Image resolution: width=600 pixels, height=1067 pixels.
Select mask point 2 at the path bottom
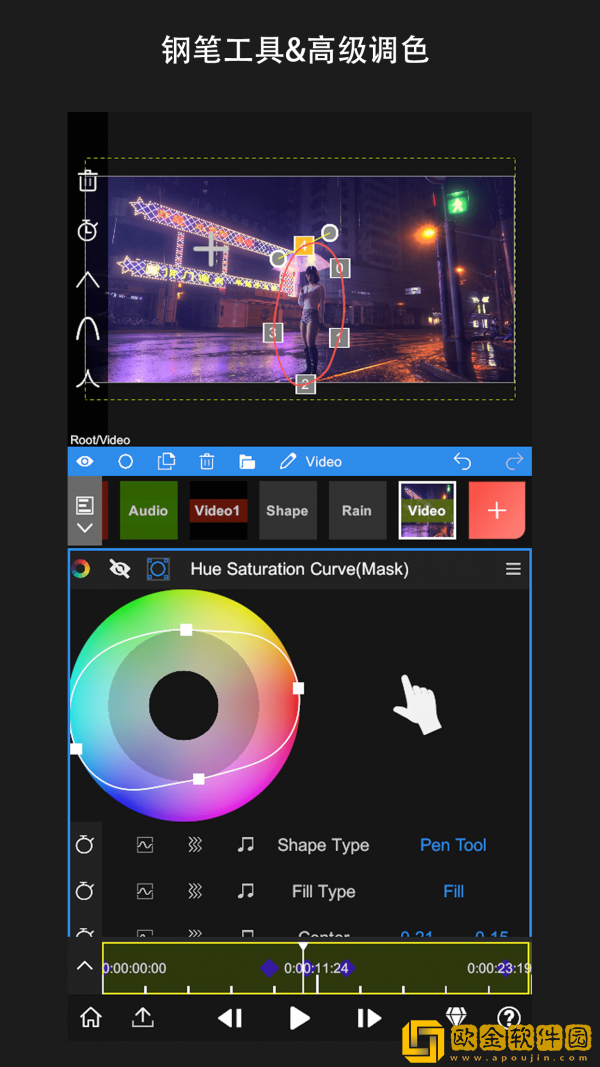tap(305, 384)
